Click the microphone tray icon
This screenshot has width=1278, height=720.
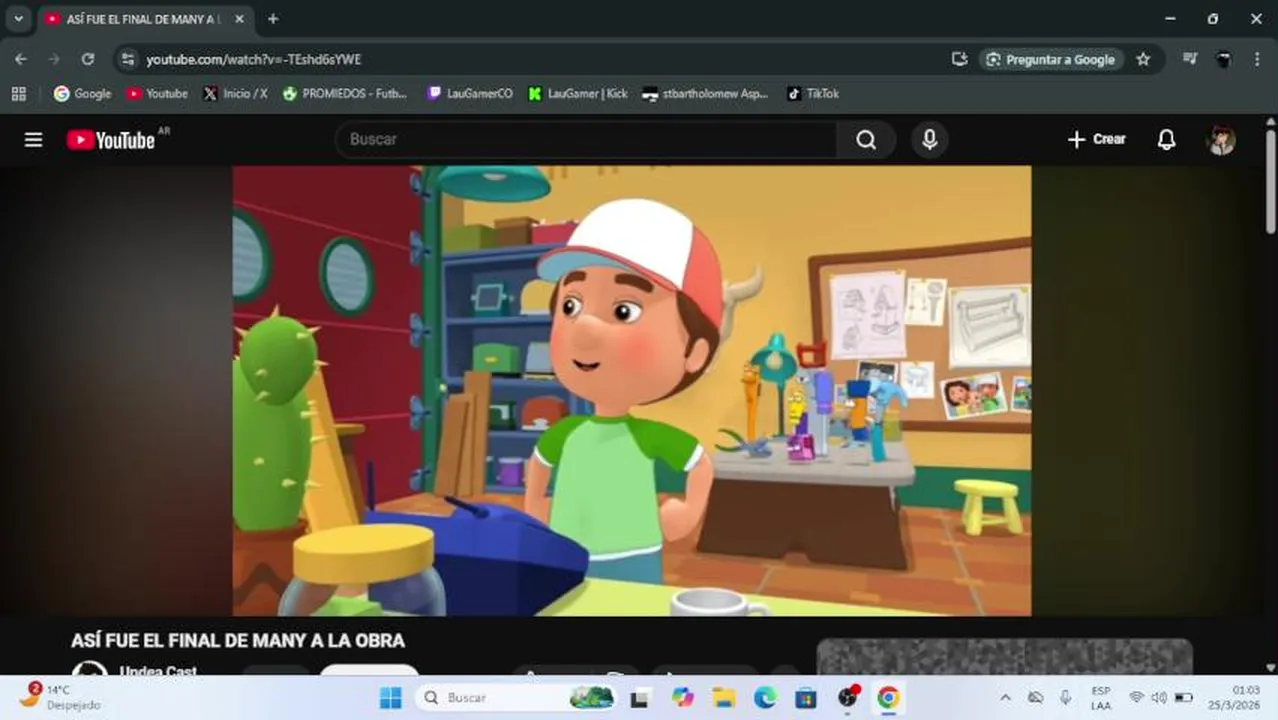click(x=1066, y=698)
